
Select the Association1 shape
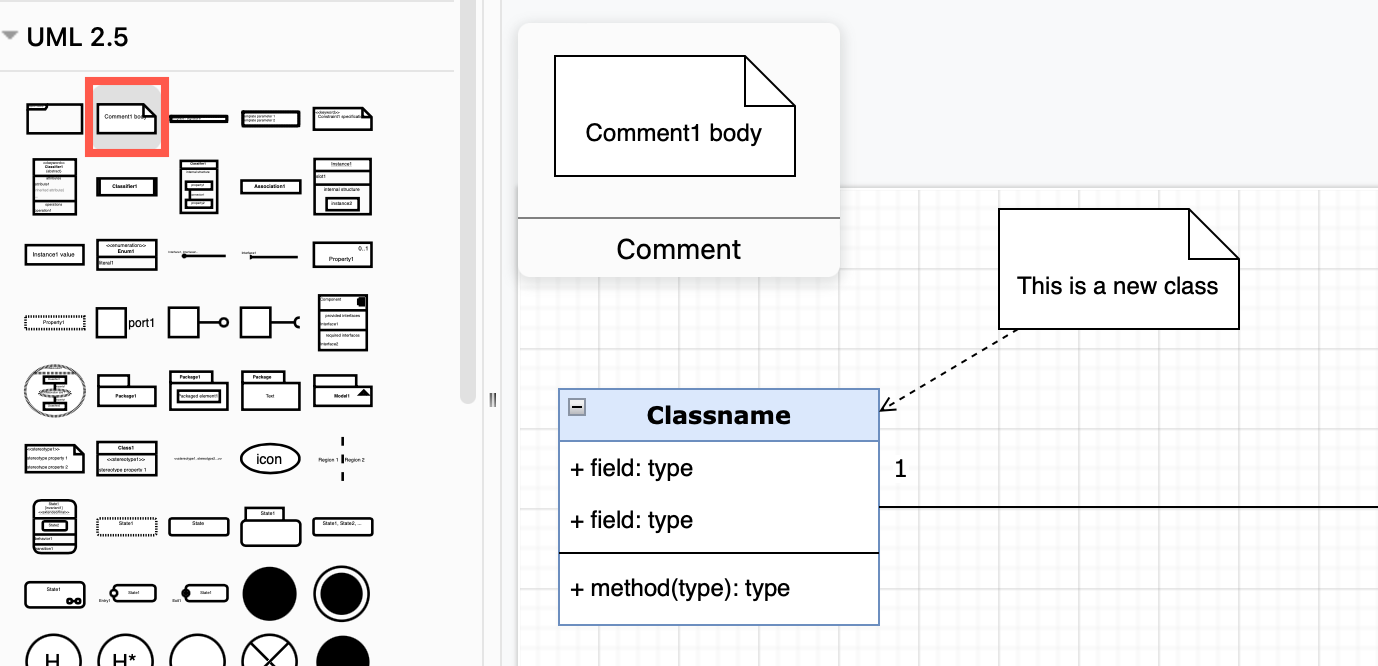(270, 186)
